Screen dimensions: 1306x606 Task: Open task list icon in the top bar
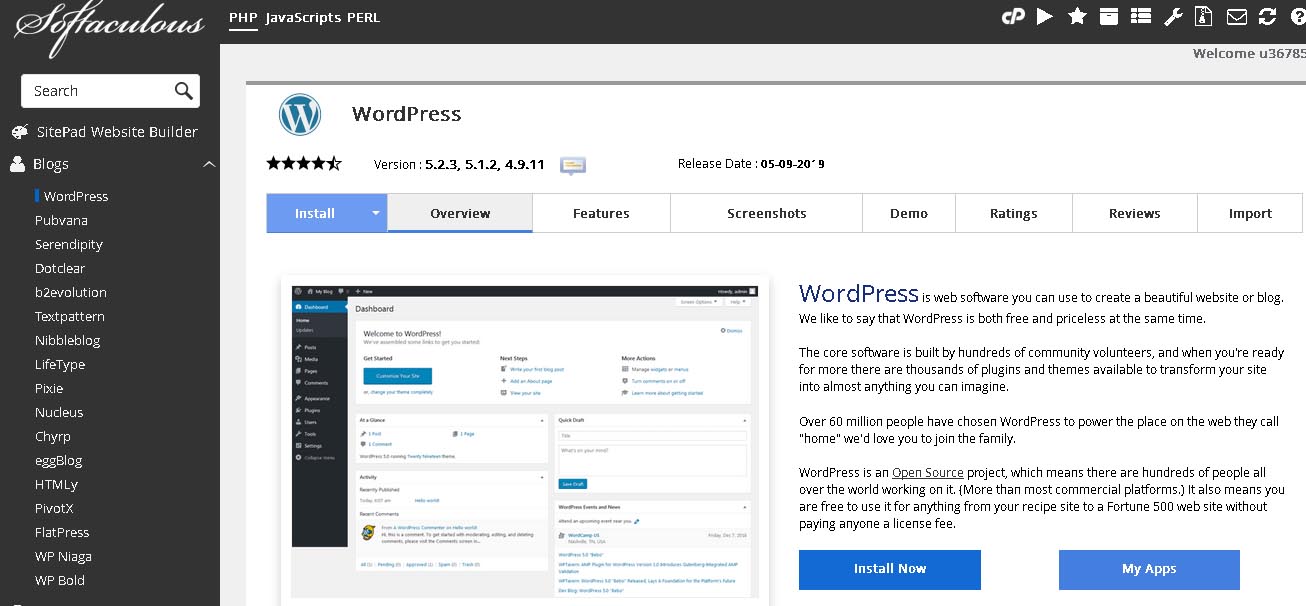tap(1141, 16)
